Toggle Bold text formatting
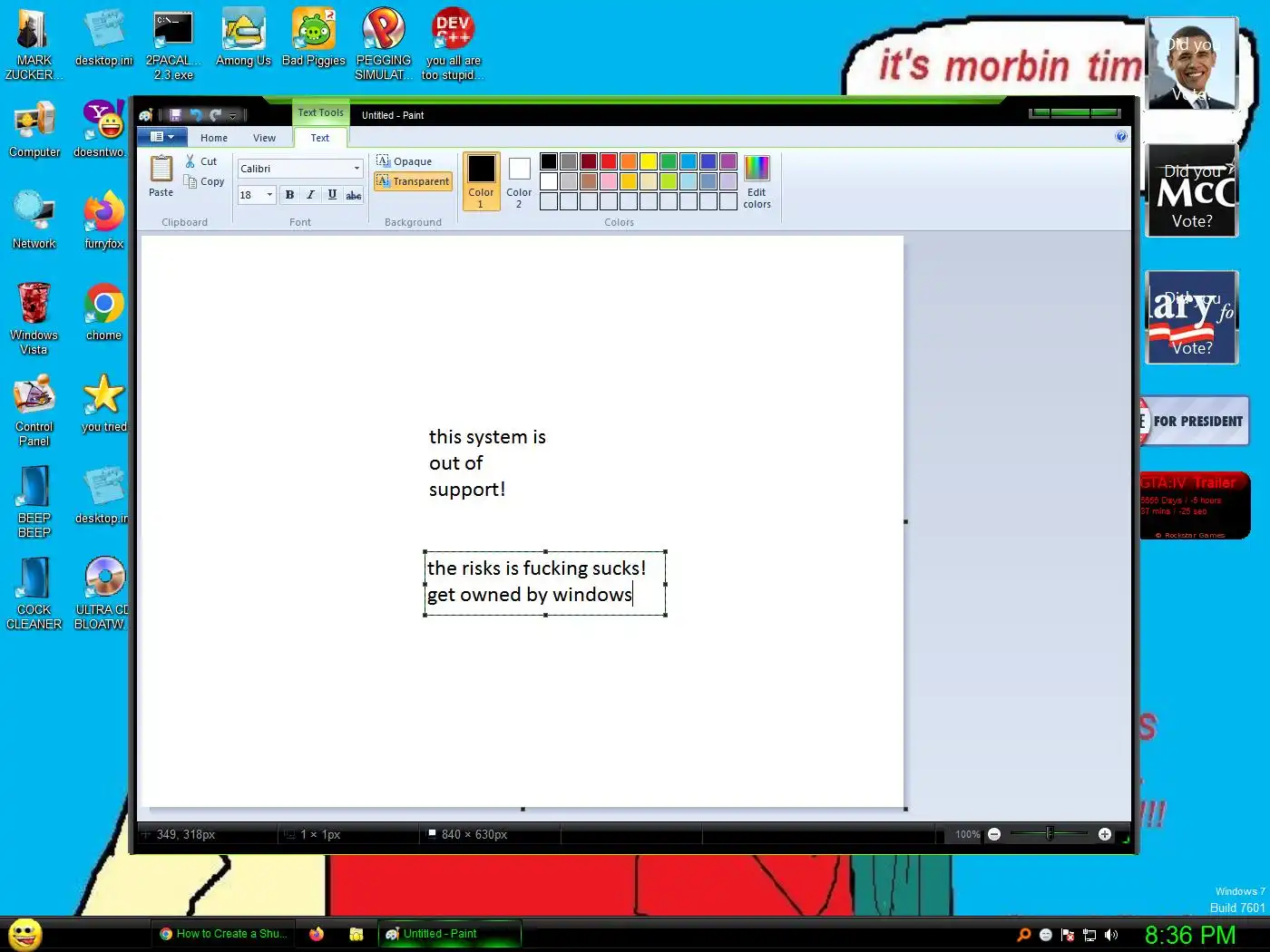The width and height of the screenshot is (1270, 952). click(289, 195)
